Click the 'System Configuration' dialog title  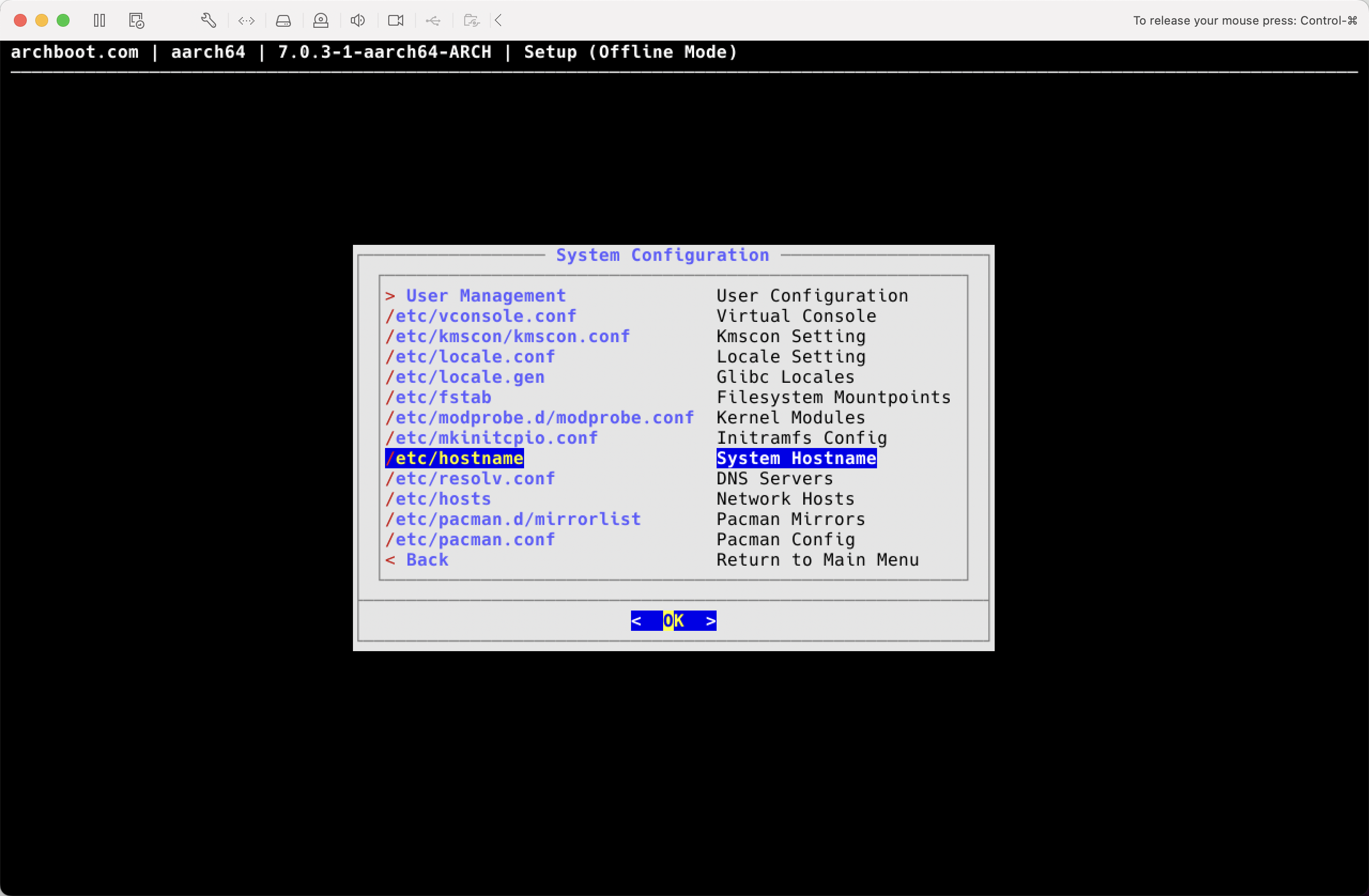[663, 255]
